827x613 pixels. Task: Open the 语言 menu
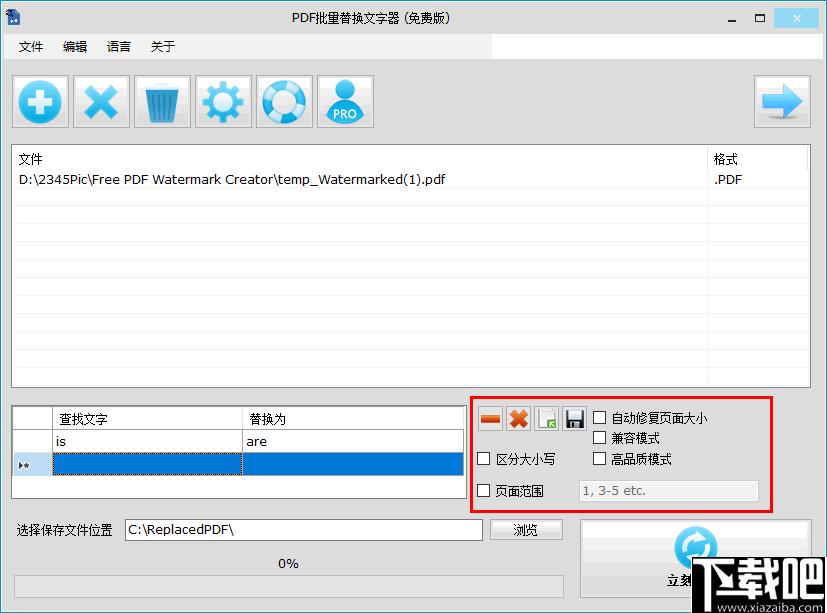(x=119, y=46)
